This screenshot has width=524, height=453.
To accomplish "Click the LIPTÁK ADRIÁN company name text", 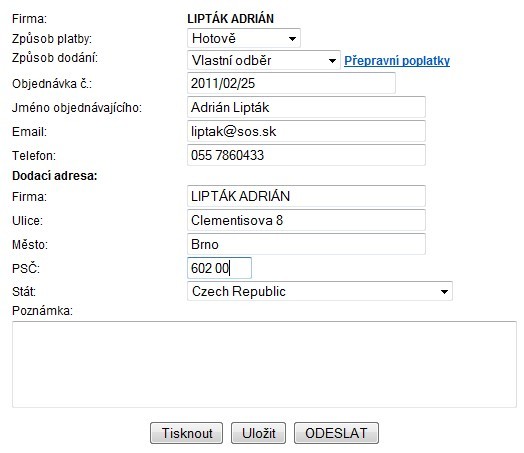I will (x=231, y=19).
